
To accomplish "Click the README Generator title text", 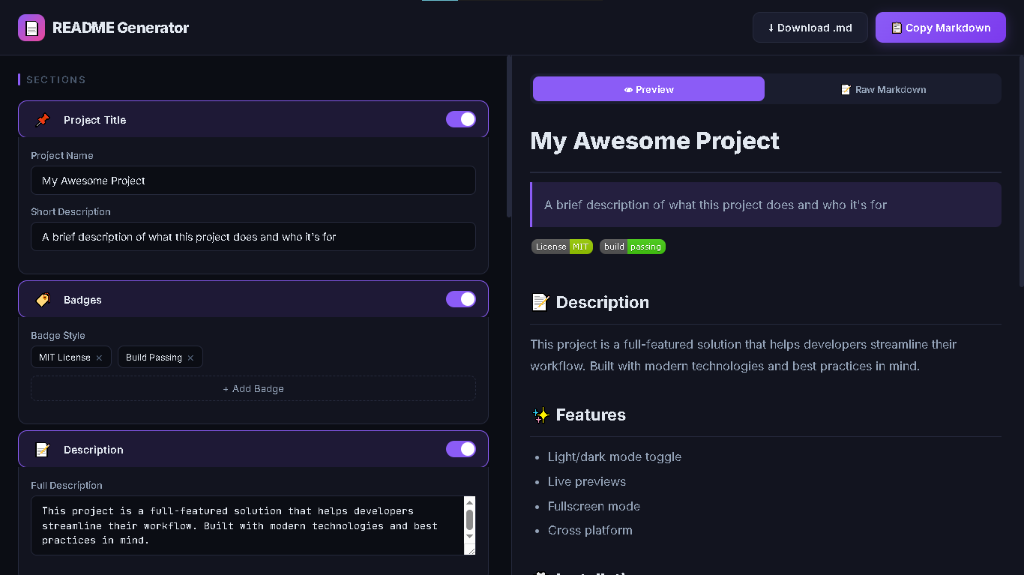I will pos(120,27).
